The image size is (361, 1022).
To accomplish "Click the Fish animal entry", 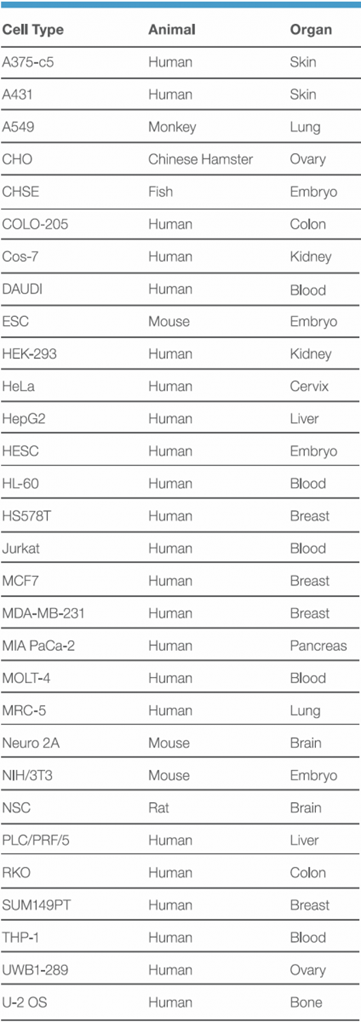I will coord(160,192).
